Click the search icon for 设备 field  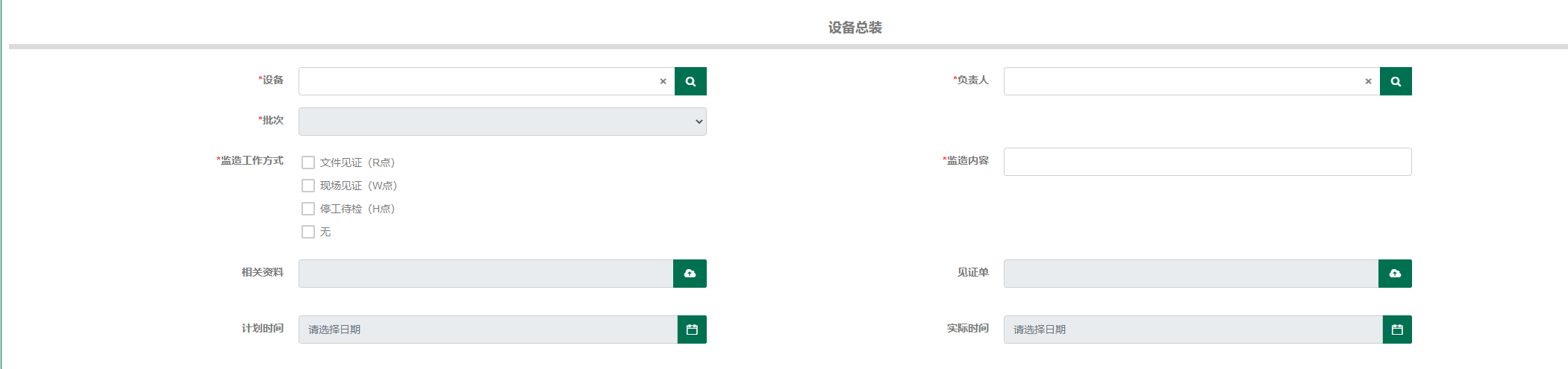click(x=690, y=81)
